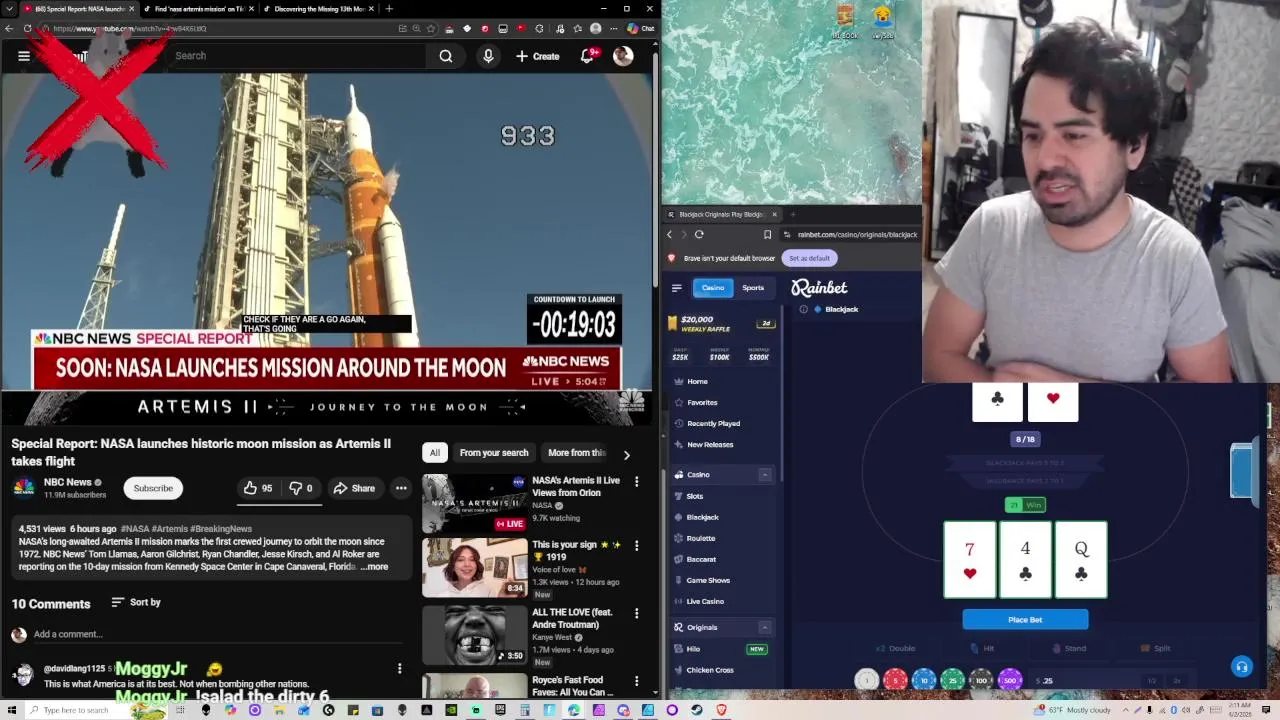The height and width of the screenshot is (720, 1280).
Task: Open the YouTube hamburger guide menu
Action: tap(24, 56)
